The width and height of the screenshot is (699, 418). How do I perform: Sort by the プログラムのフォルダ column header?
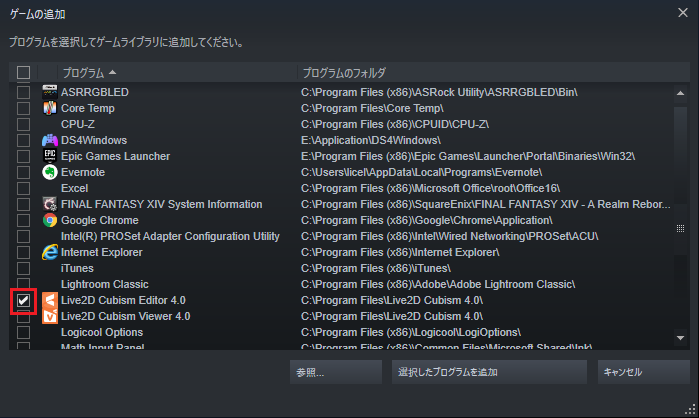click(x=493, y=72)
